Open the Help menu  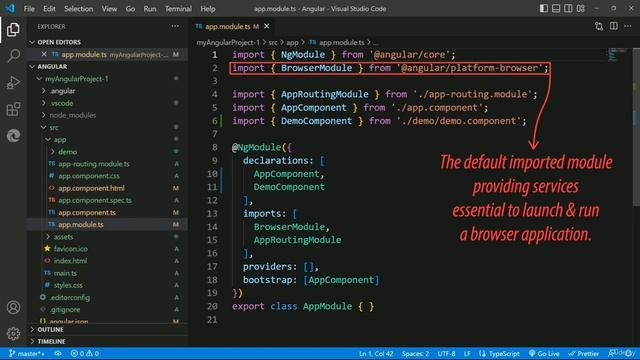[208, 9]
